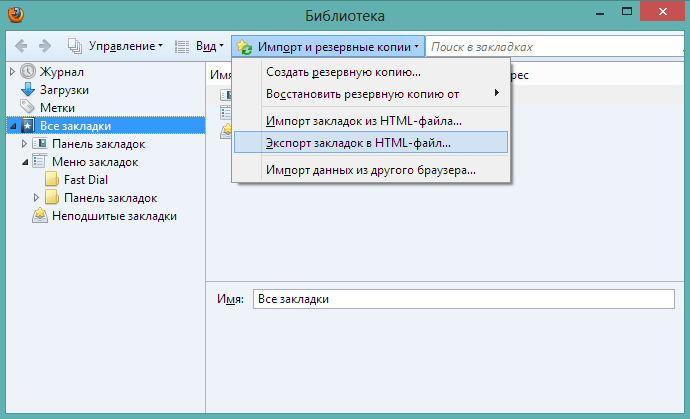690x419 pixels.
Task: Select Экспорт закладок в HTML-файл...
Action: point(371,143)
